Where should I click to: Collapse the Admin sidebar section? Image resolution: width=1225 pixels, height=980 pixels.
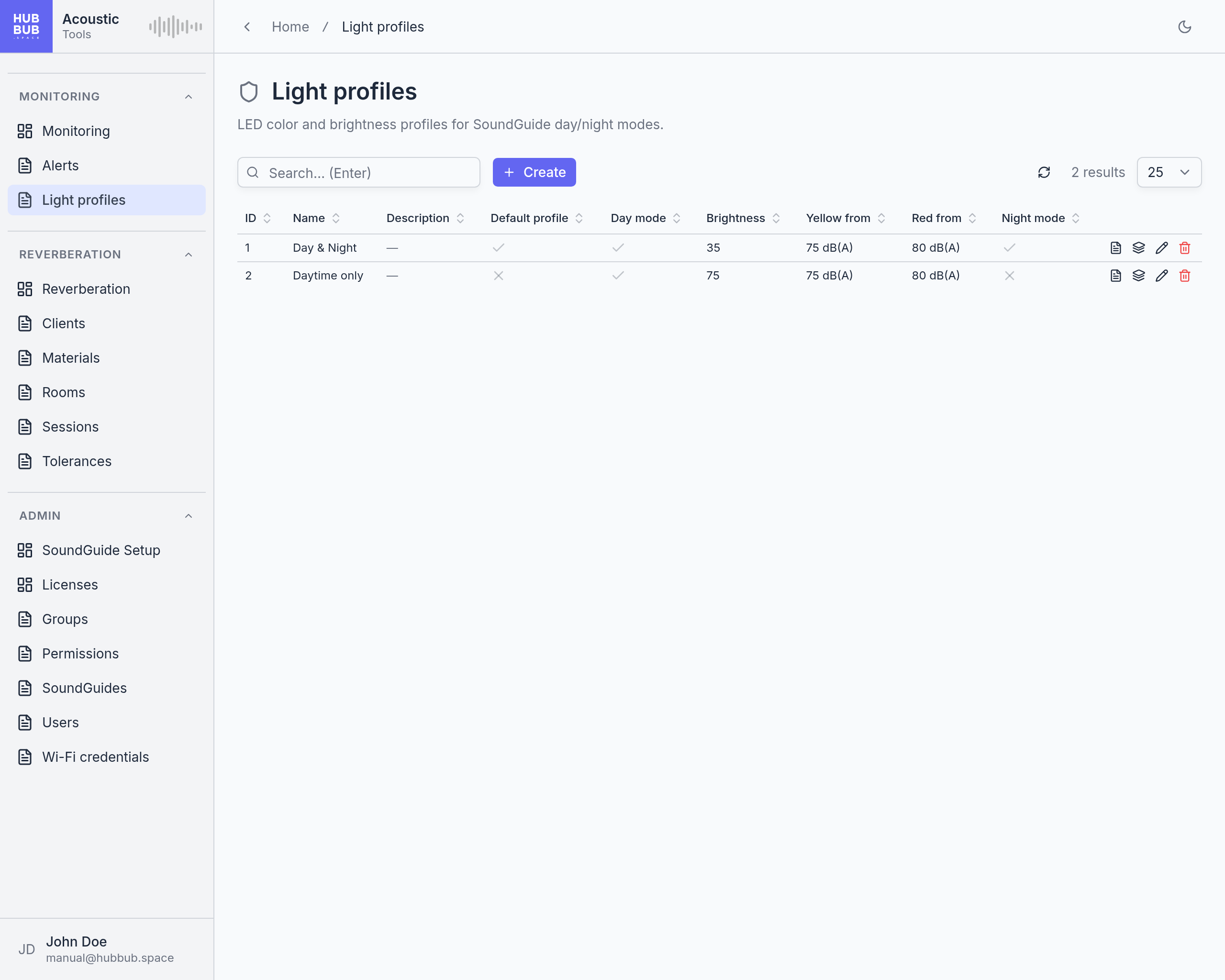coord(189,516)
